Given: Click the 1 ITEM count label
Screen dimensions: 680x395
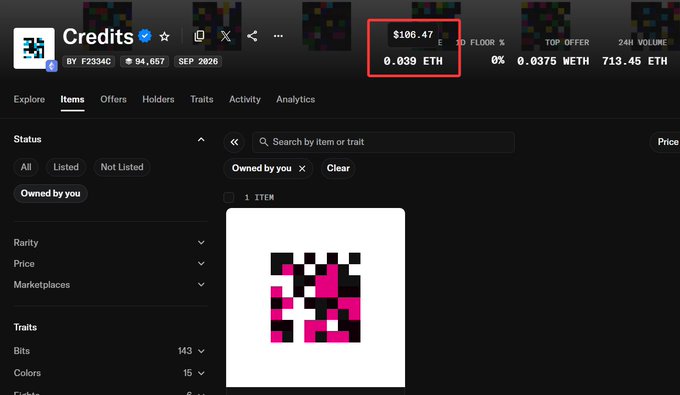Looking at the screenshot, I should click(259, 197).
